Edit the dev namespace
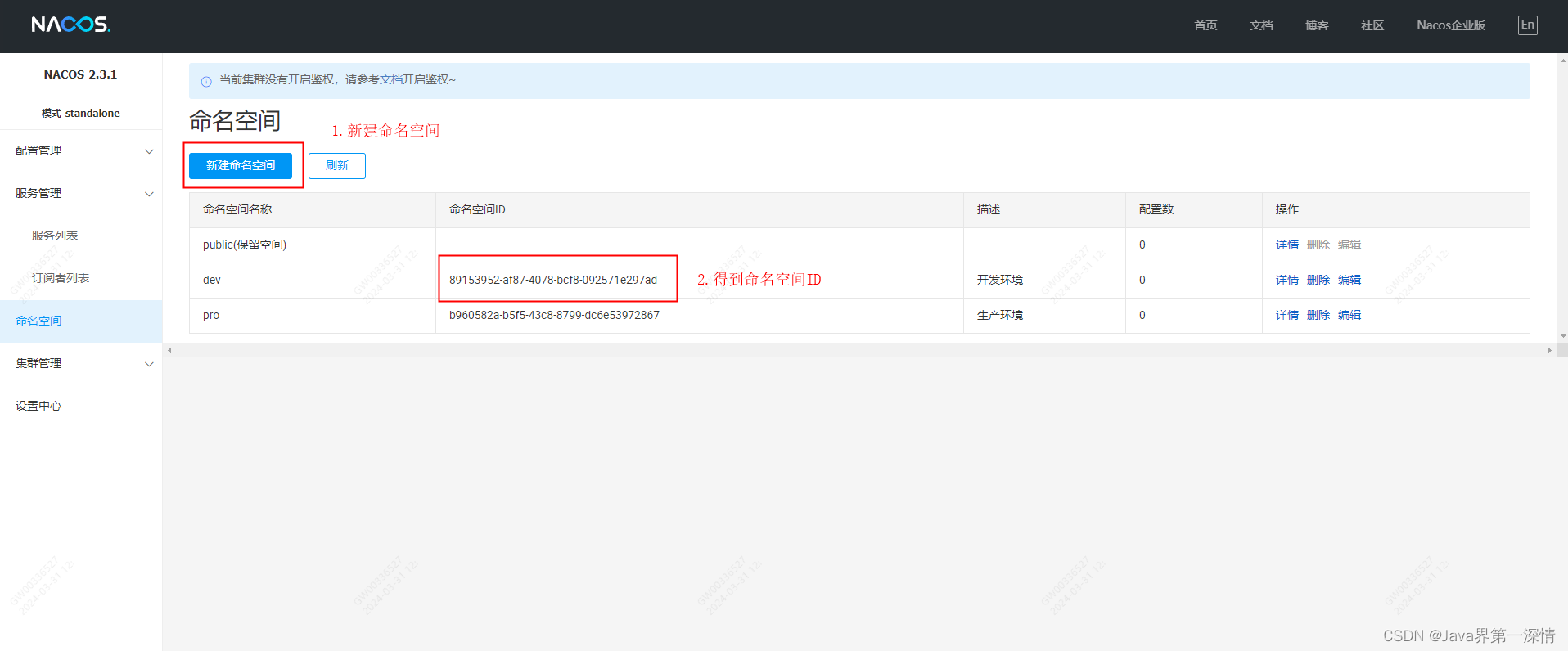Screen dimensions: 1568x651 point(1349,280)
